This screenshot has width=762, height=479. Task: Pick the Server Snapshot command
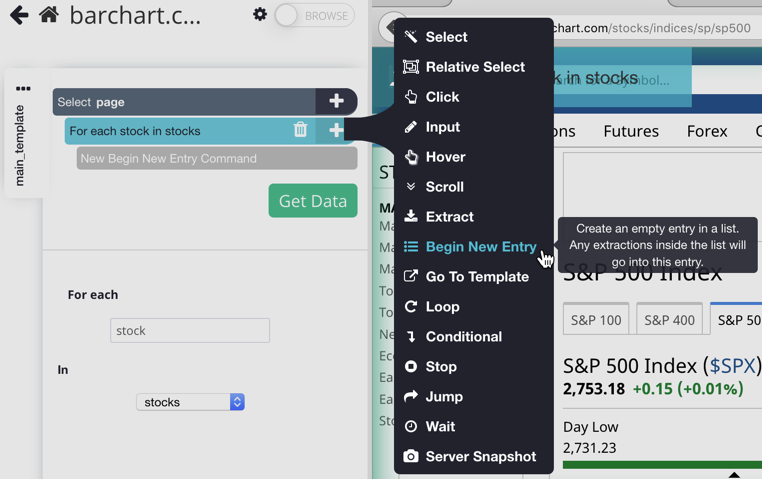tap(480, 457)
